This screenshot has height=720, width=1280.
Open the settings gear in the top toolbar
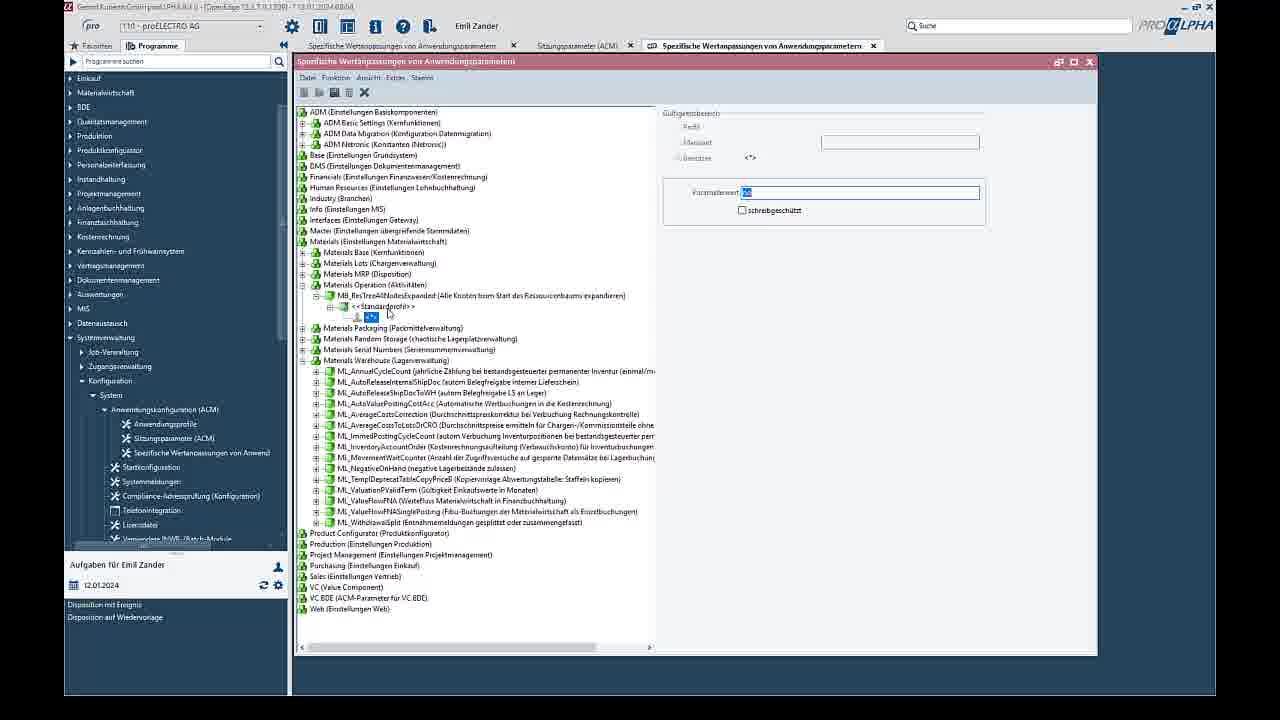[x=292, y=27]
